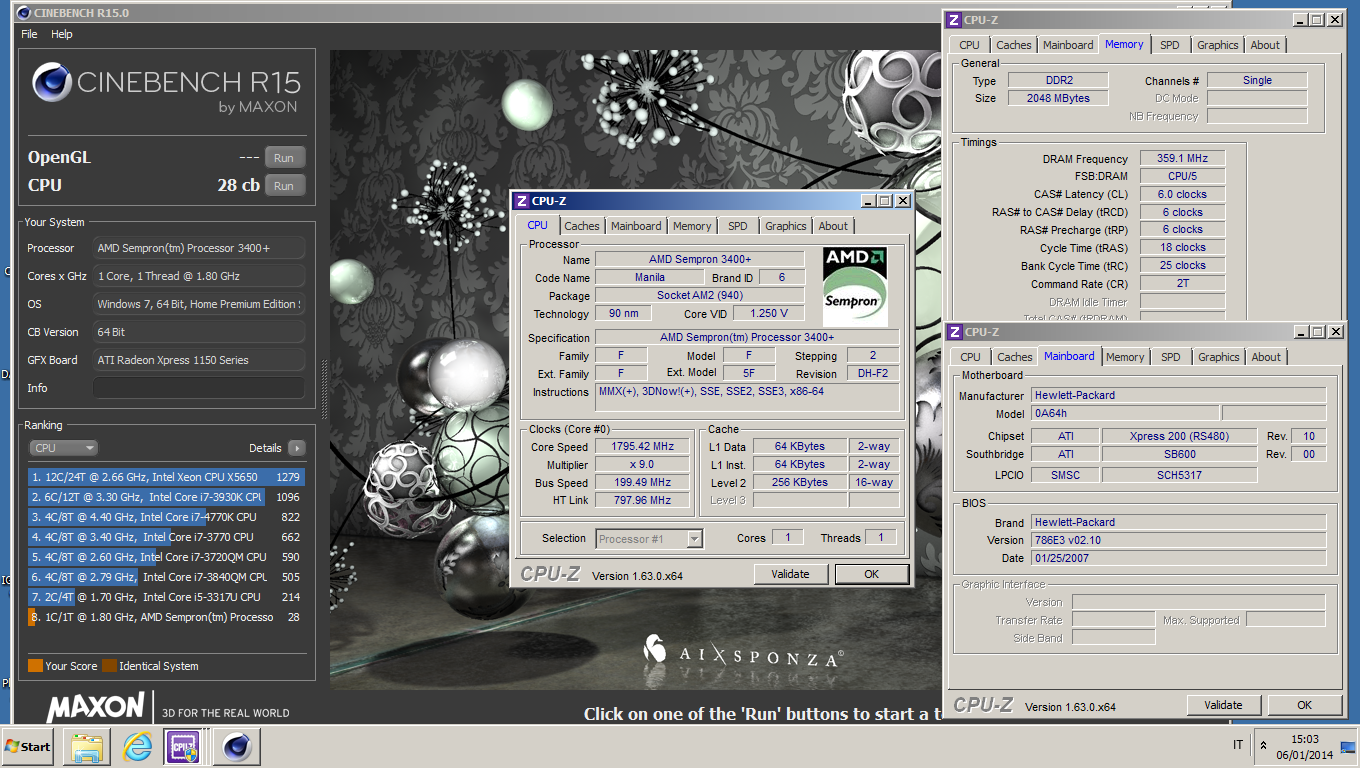The image size is (1360, 768).
Task: Select ranking row Intel Core i7-3720QM
Action: pyautogui.click(x=166, y=557)
